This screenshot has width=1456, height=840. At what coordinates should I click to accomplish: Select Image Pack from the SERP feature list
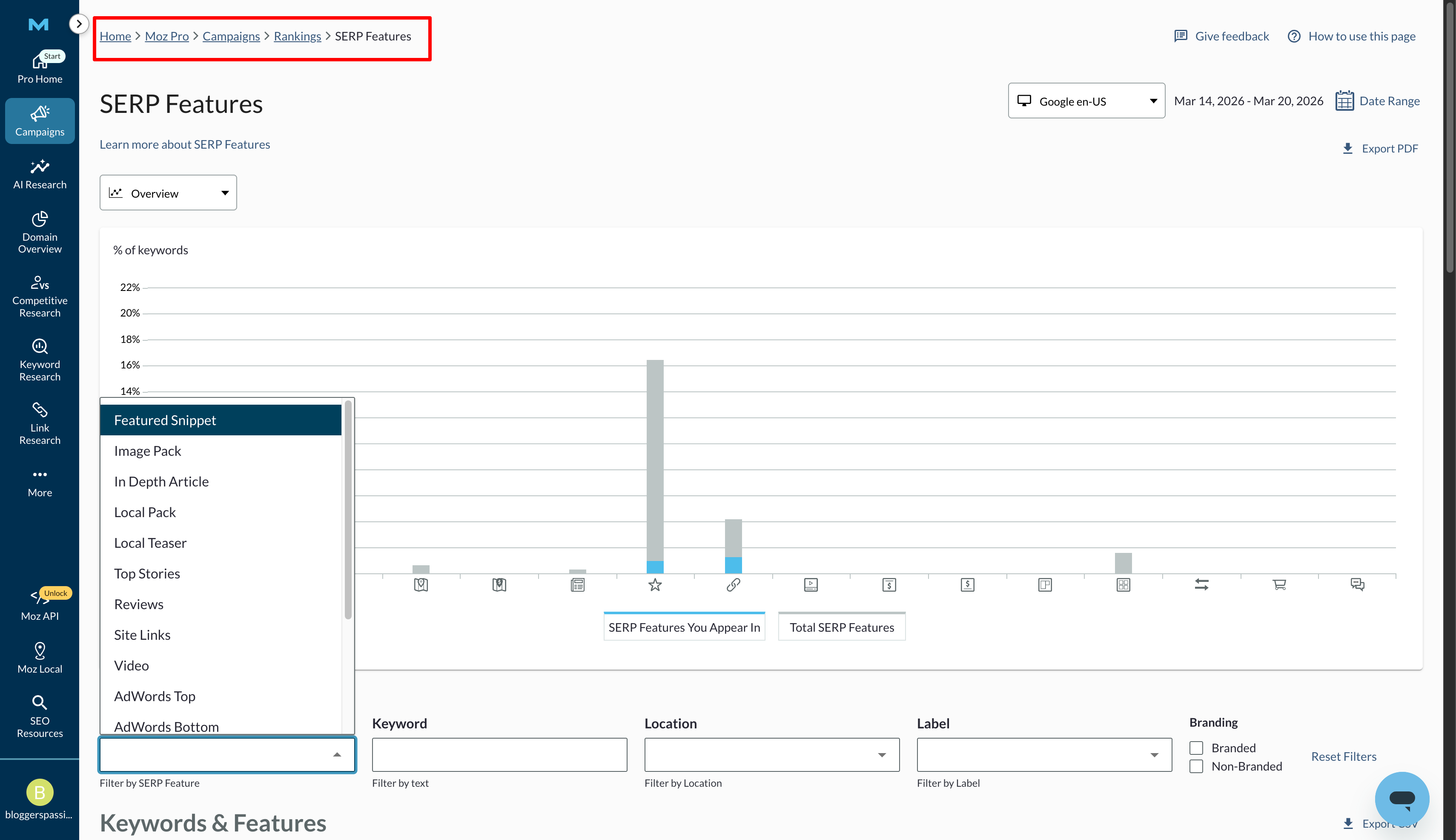pos(148,451)
